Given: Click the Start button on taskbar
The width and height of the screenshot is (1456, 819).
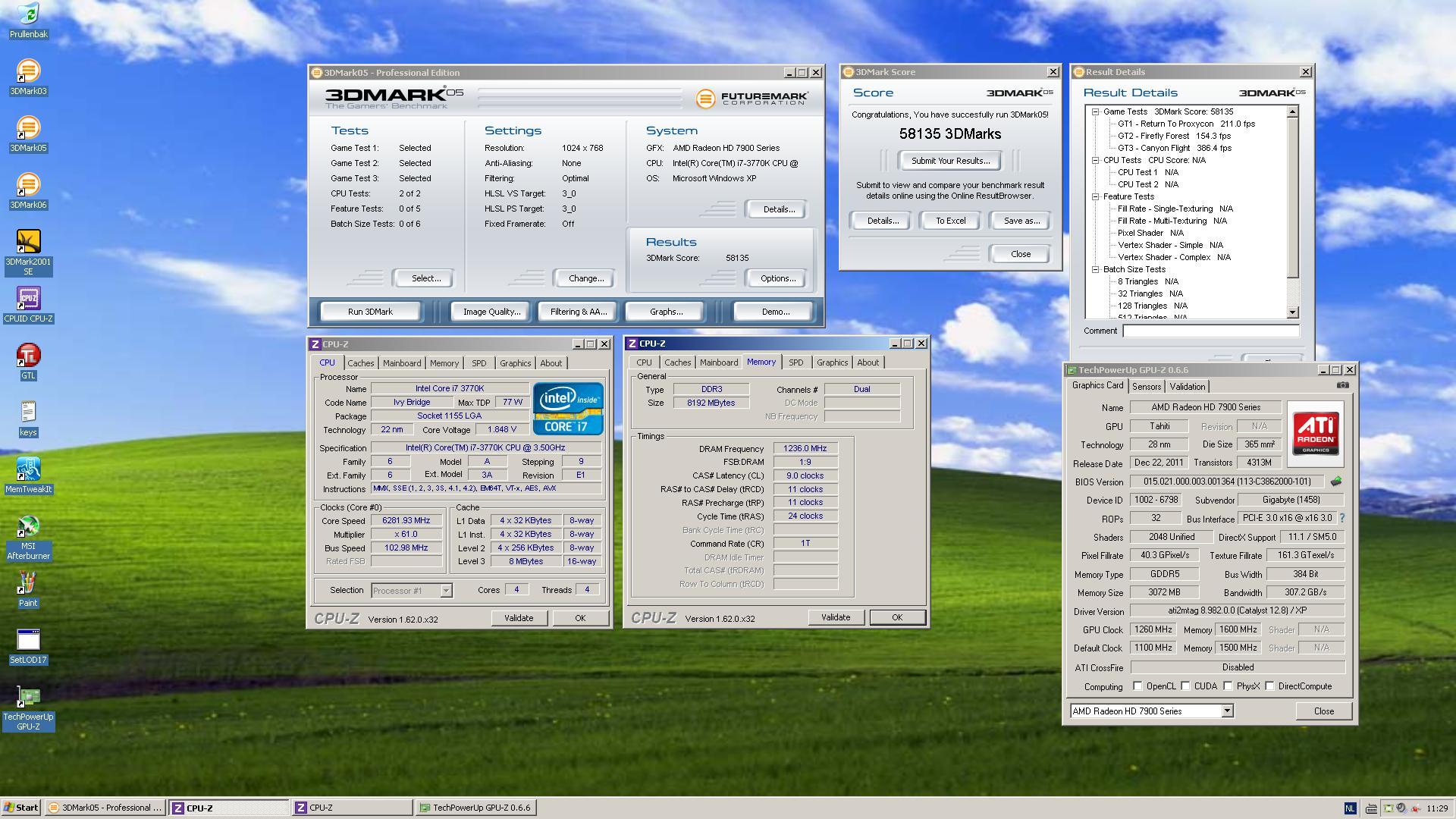Looking at the screenshot, I should [x=20, y=808].
